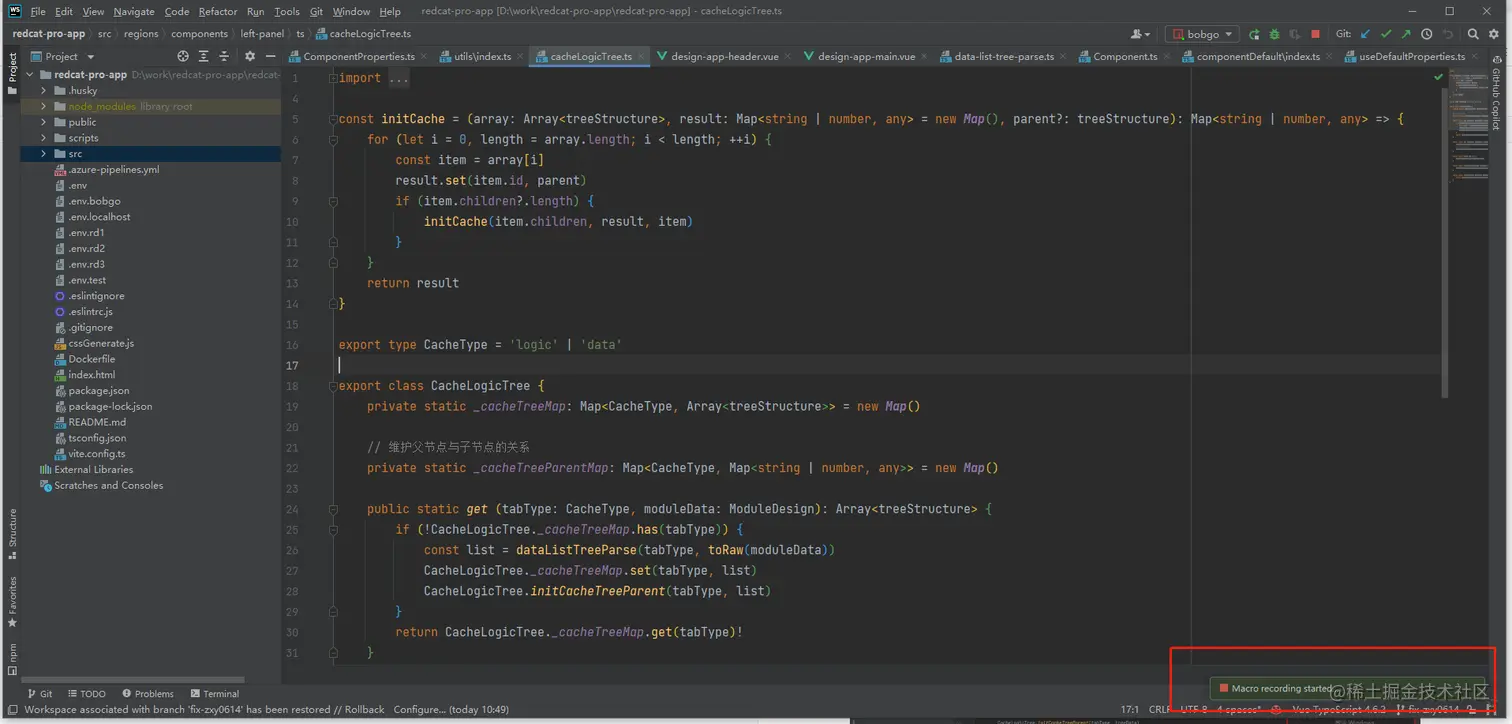
Task: Expand the src folder
Action: [44, 154]
